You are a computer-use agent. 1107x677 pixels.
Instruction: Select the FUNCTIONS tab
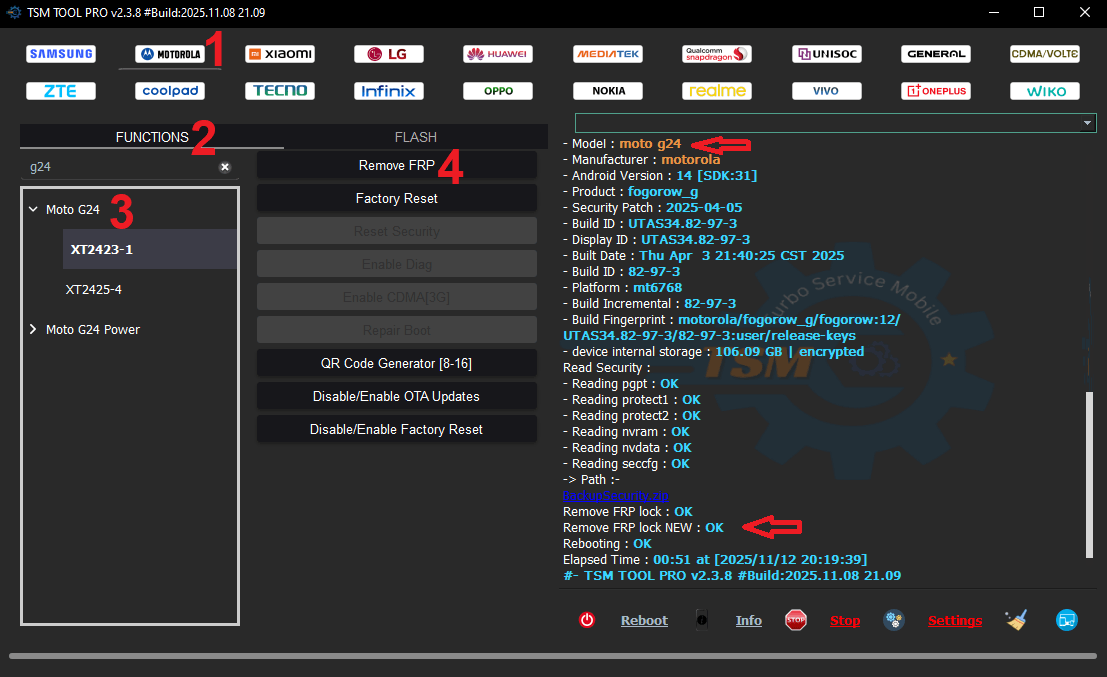152,137
